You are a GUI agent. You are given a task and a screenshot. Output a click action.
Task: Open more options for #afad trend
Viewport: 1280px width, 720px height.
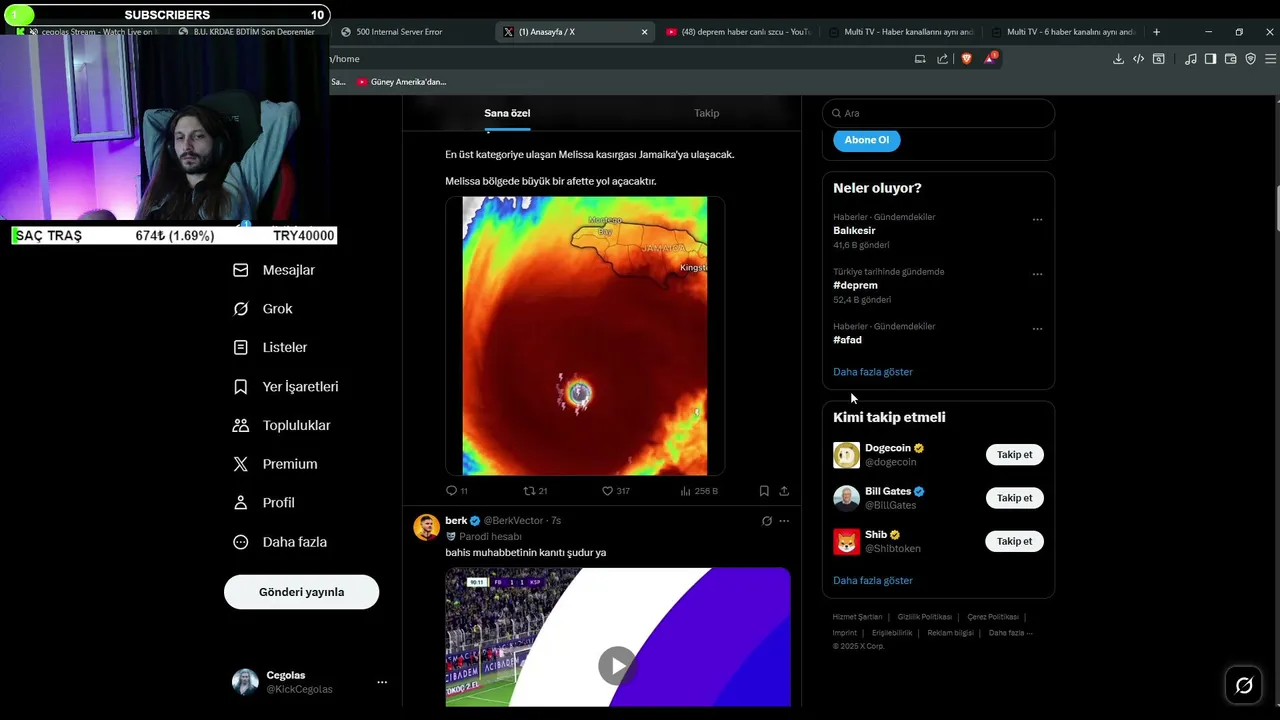coord(1037,328)
